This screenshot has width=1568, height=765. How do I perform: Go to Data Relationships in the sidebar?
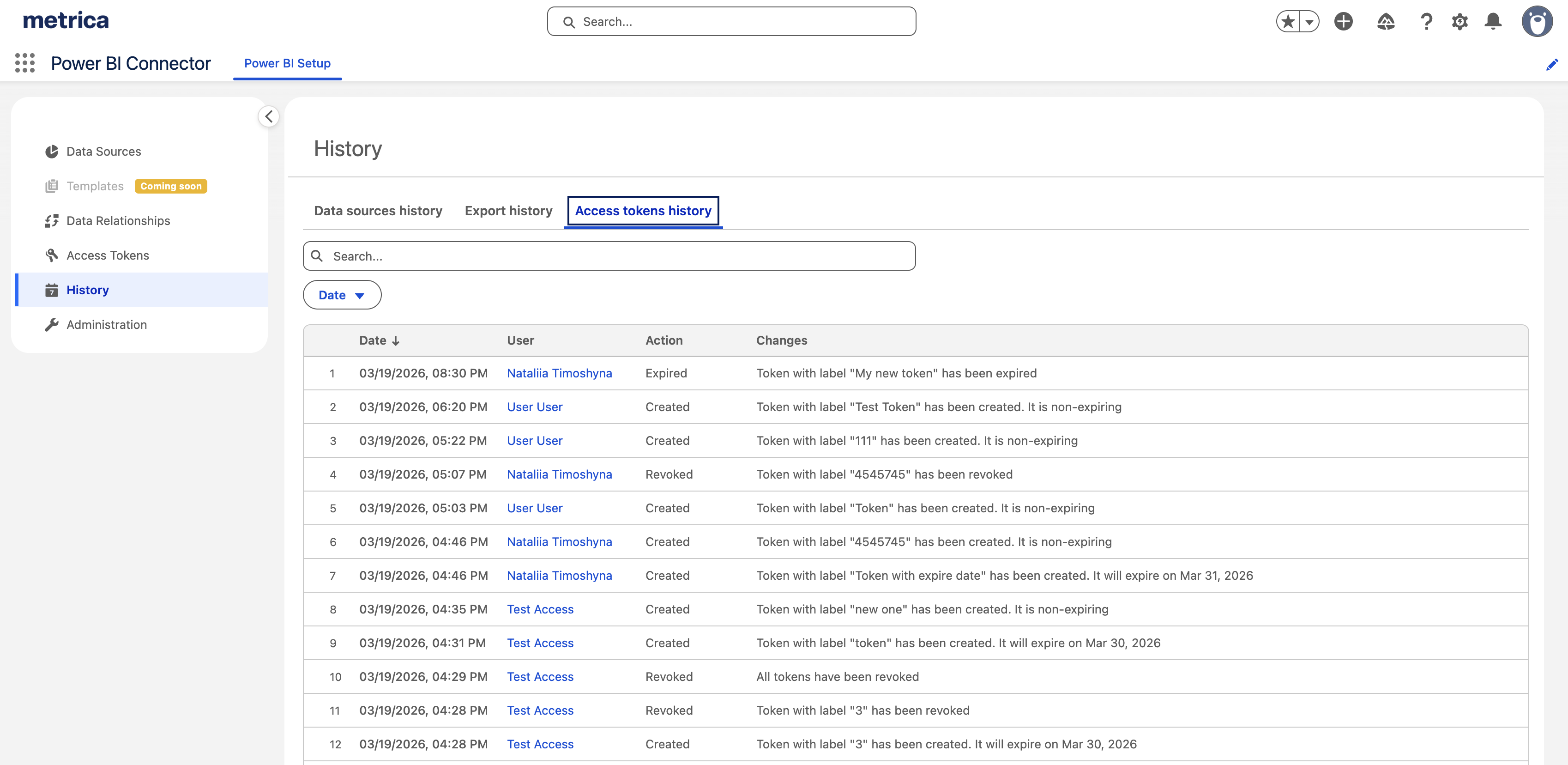[x=118, y=220]
